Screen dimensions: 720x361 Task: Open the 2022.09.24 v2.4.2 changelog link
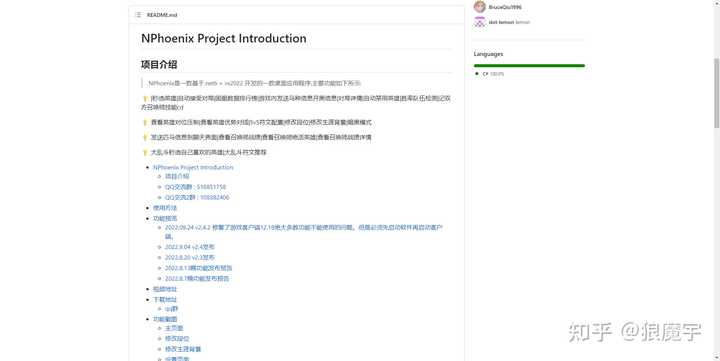[304, 232]
